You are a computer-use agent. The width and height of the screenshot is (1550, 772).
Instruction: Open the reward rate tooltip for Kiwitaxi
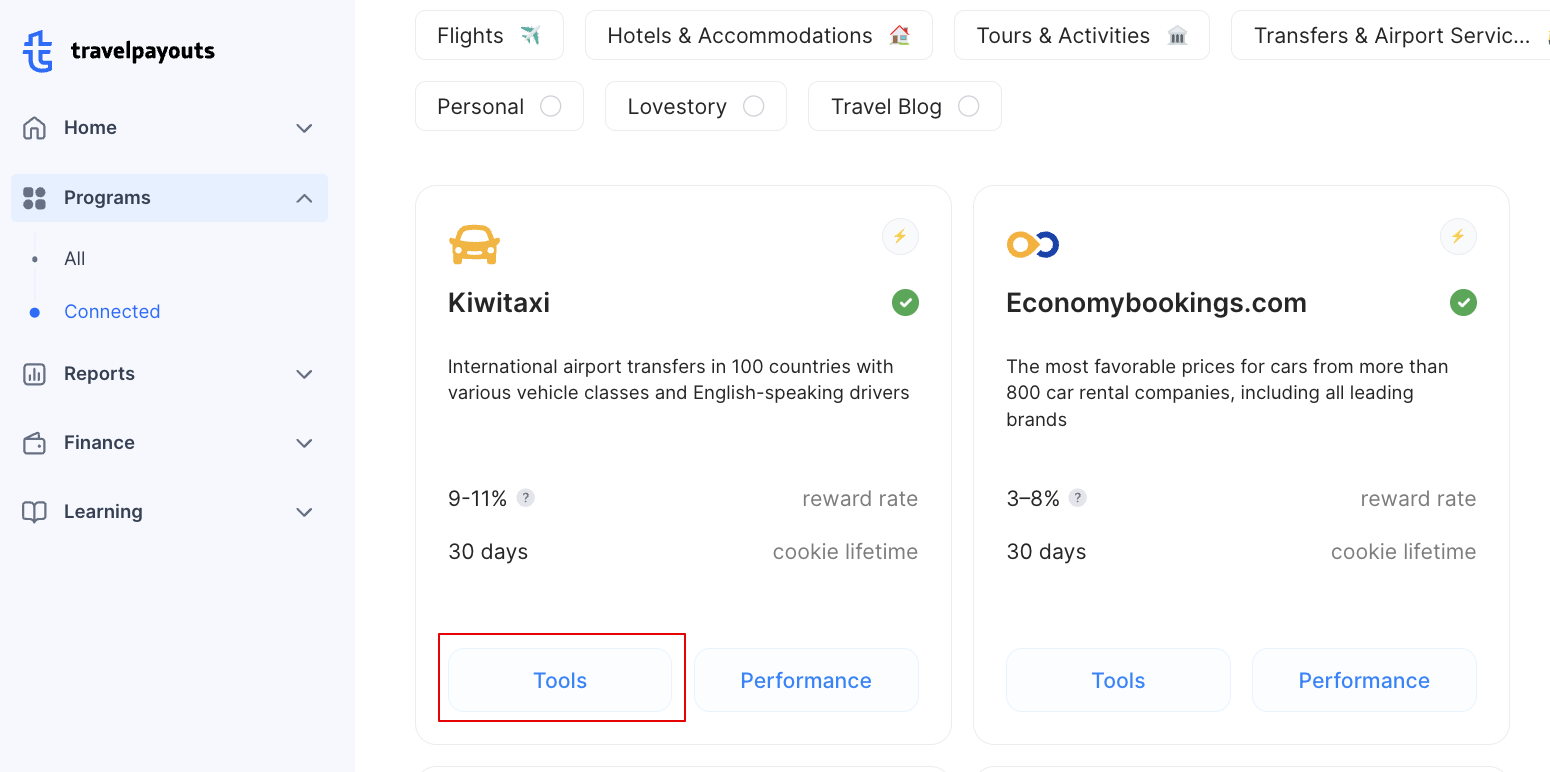coord(526,497)
